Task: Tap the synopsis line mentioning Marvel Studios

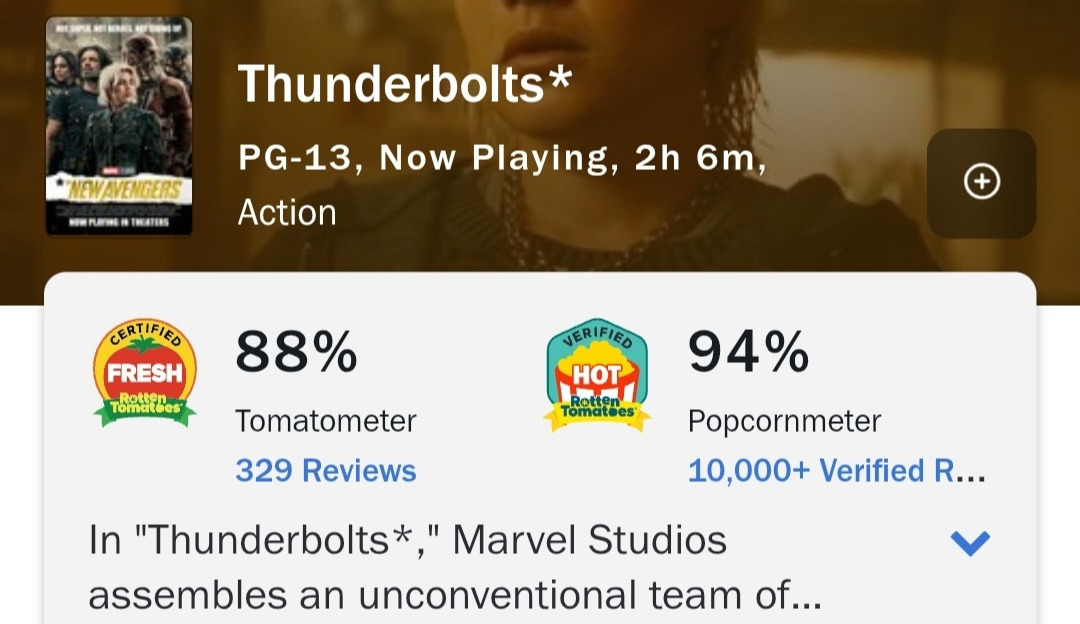Action: click(408, 541)
